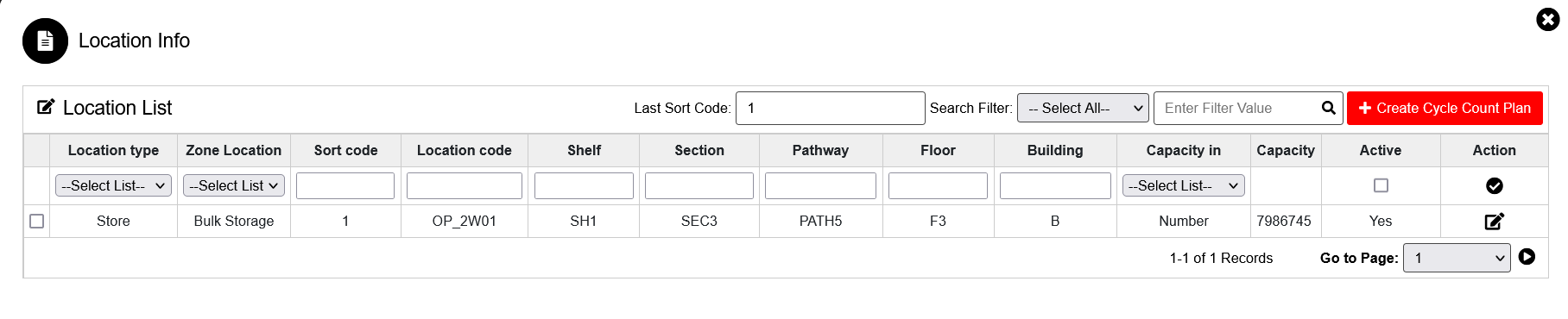Close the Location Info dialog

(1547, 19)
